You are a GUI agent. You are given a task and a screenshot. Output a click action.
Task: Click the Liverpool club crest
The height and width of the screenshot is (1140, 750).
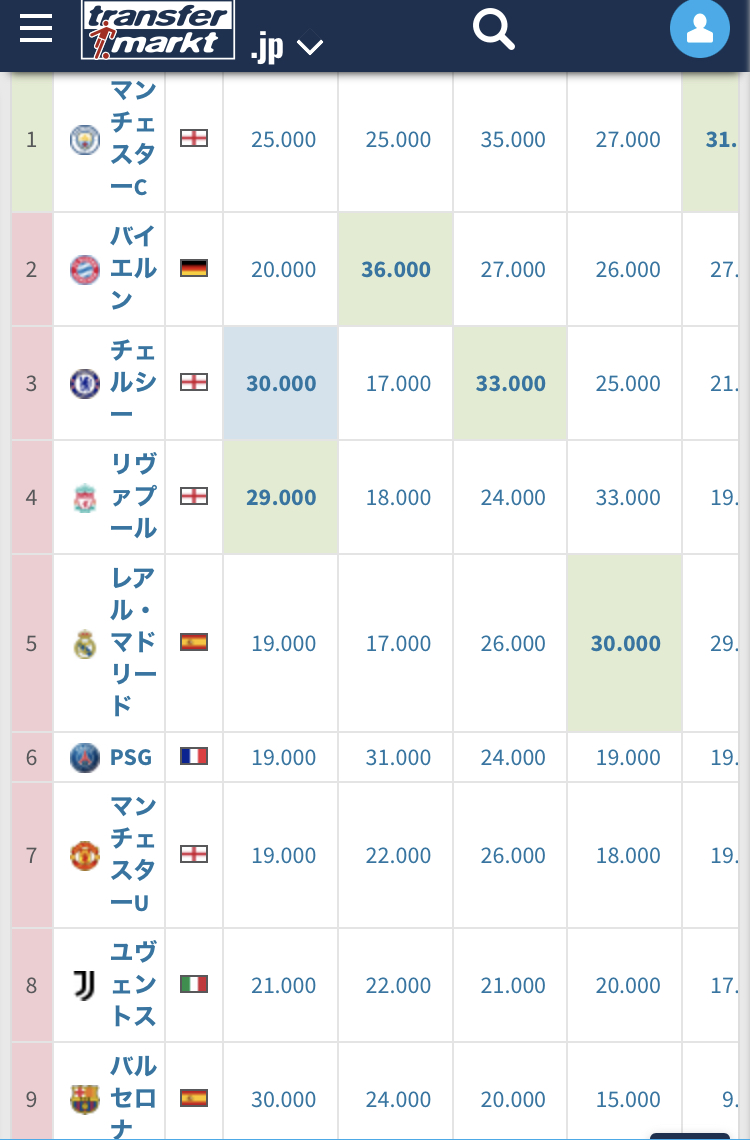click(x=85, y=497)
